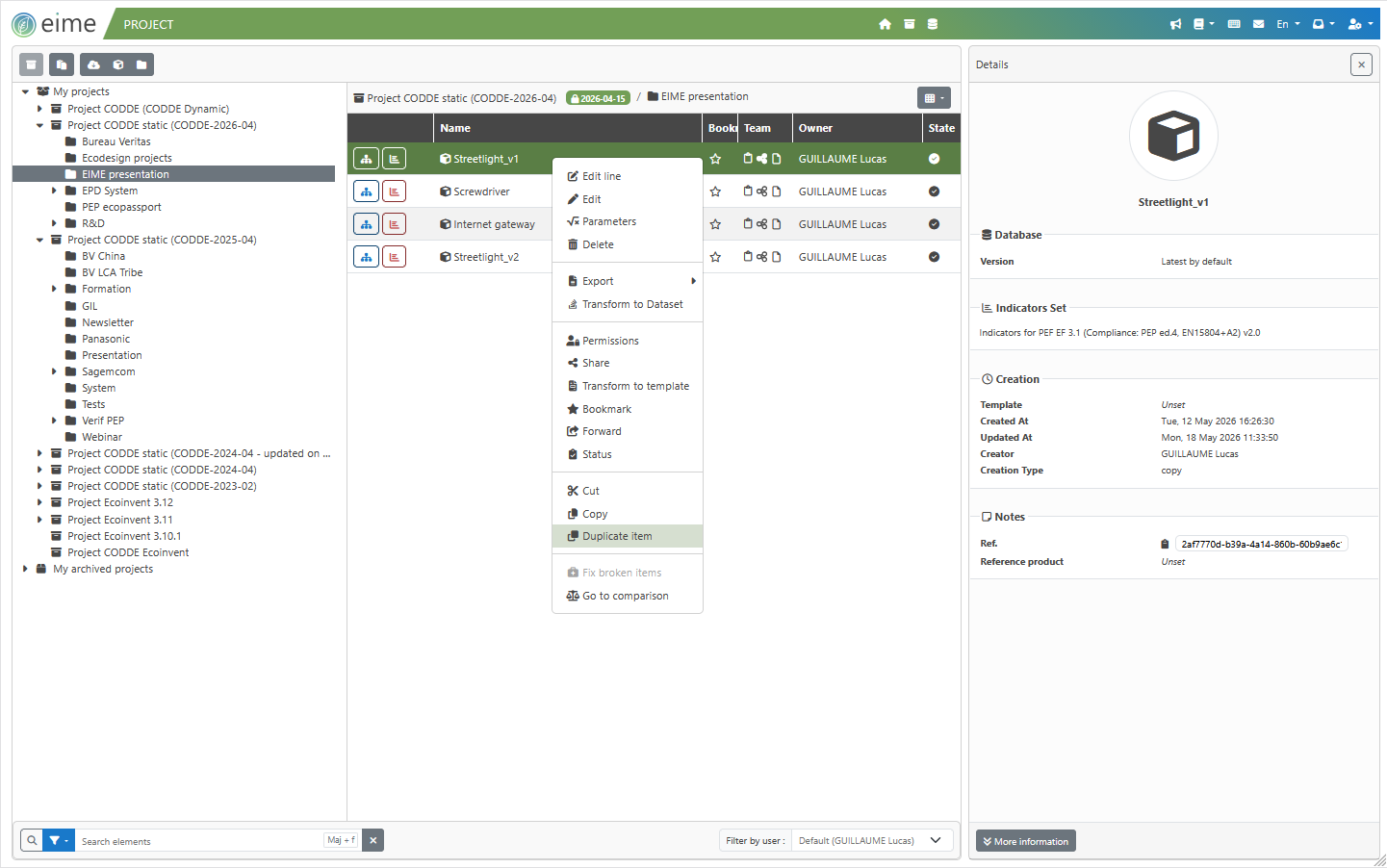The width and height of the screenshot is (1387, 868).
Task: Open tree view for Streetlight_v1
Action: pyautogui.click(x=366, y=159)
